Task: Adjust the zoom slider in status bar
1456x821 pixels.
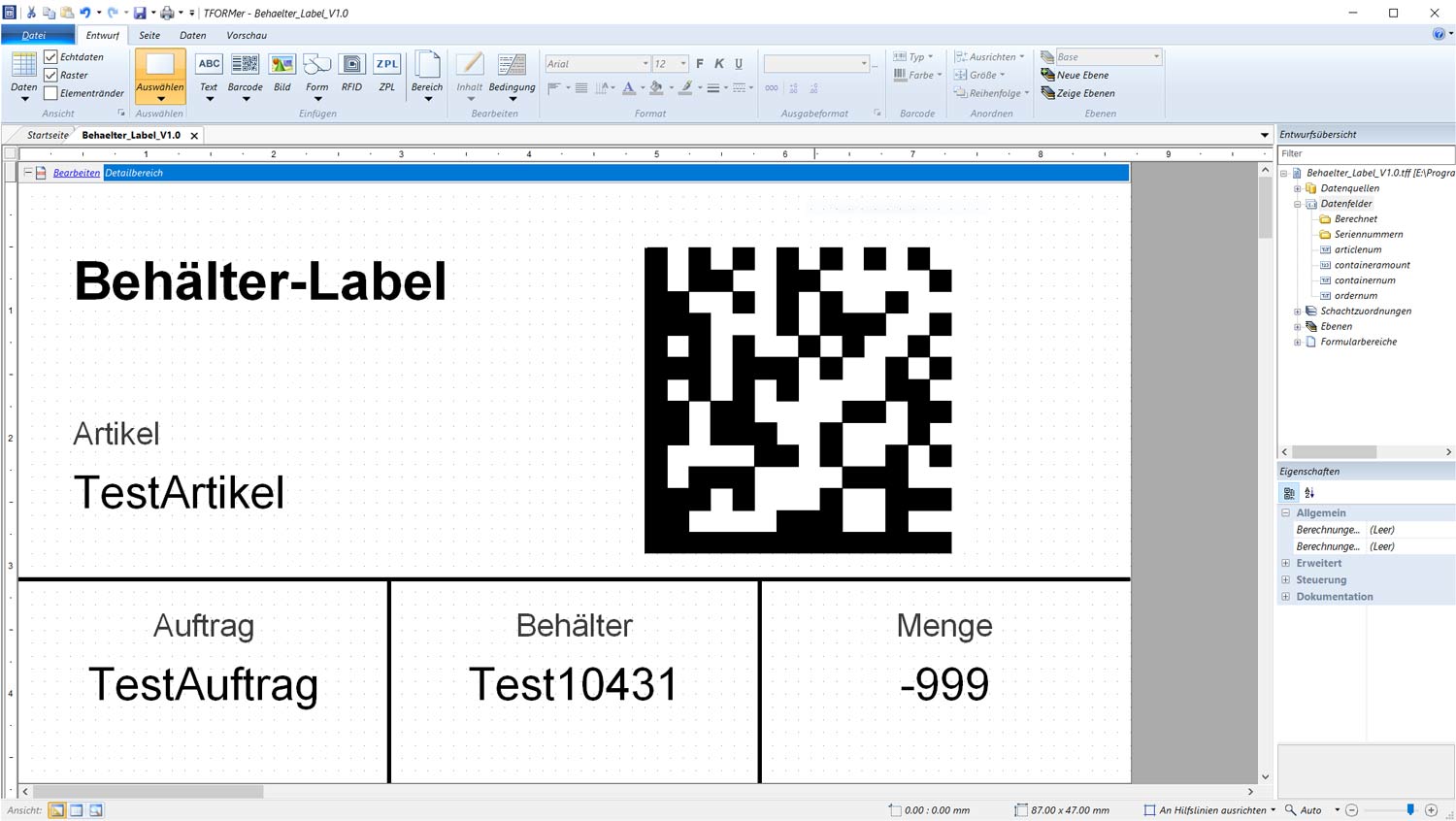Action: click(1410, 810)
